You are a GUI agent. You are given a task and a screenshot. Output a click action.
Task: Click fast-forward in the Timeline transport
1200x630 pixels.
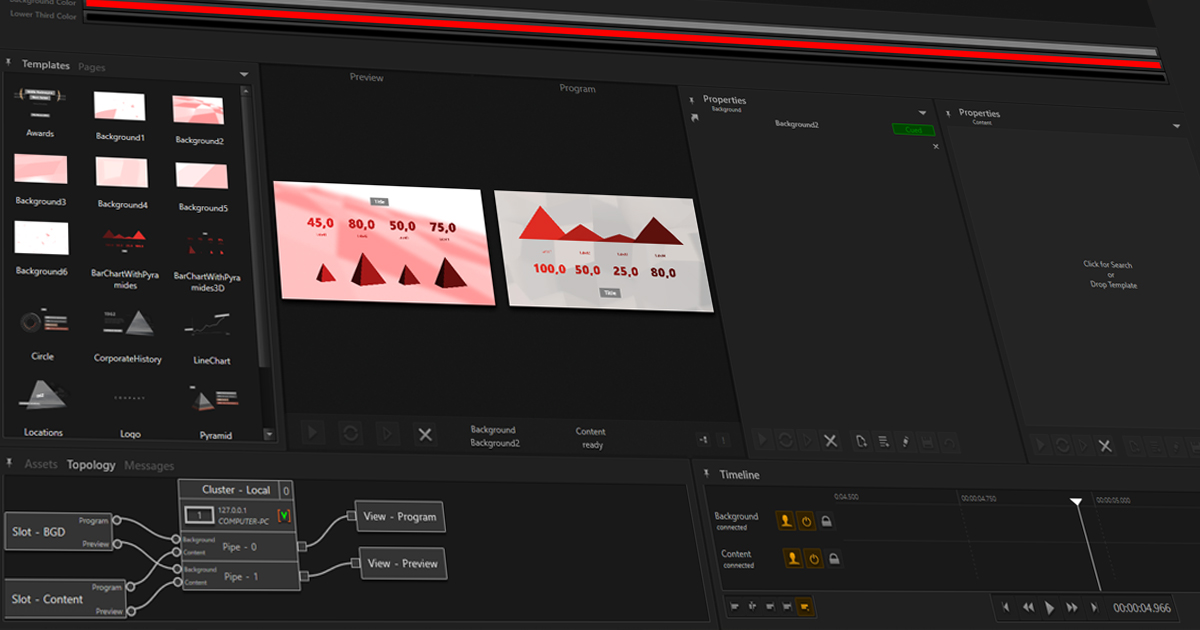pyautogui.click(x=1072, y=607)
